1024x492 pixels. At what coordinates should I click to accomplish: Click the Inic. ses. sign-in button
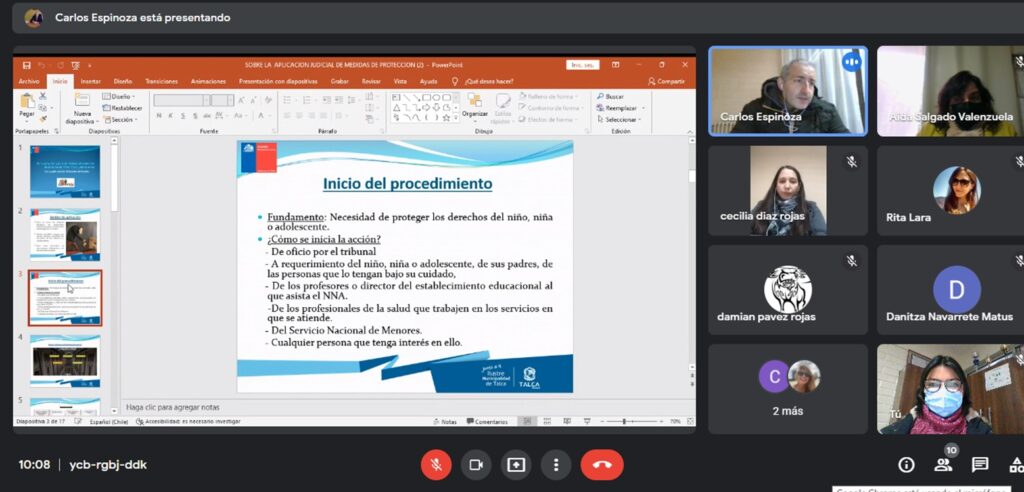(583, 65)
